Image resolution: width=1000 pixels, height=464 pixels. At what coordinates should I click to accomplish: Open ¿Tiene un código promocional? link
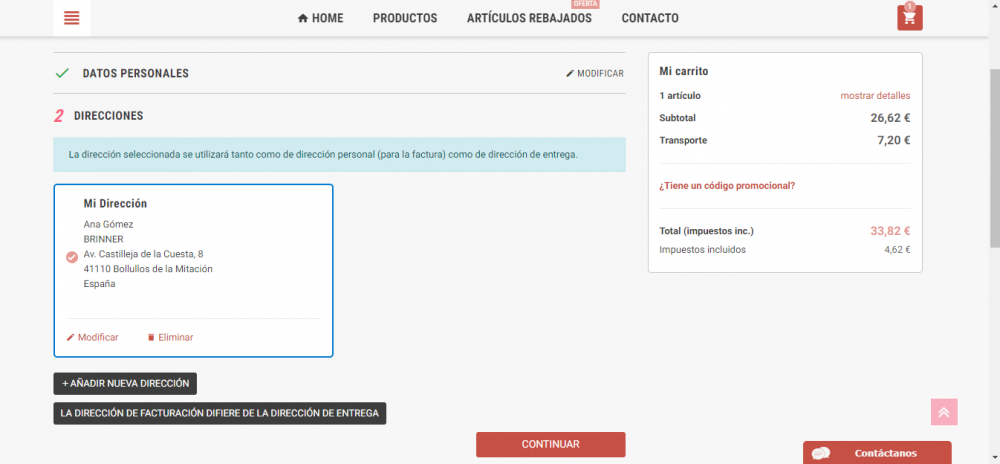[x=727, y=186]
